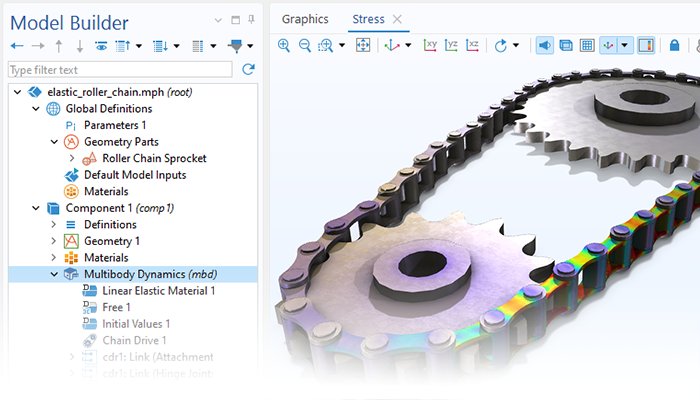Screen dimensions: 700x400
Task: Collapse the Geometry Parts node
Action: 54,142
